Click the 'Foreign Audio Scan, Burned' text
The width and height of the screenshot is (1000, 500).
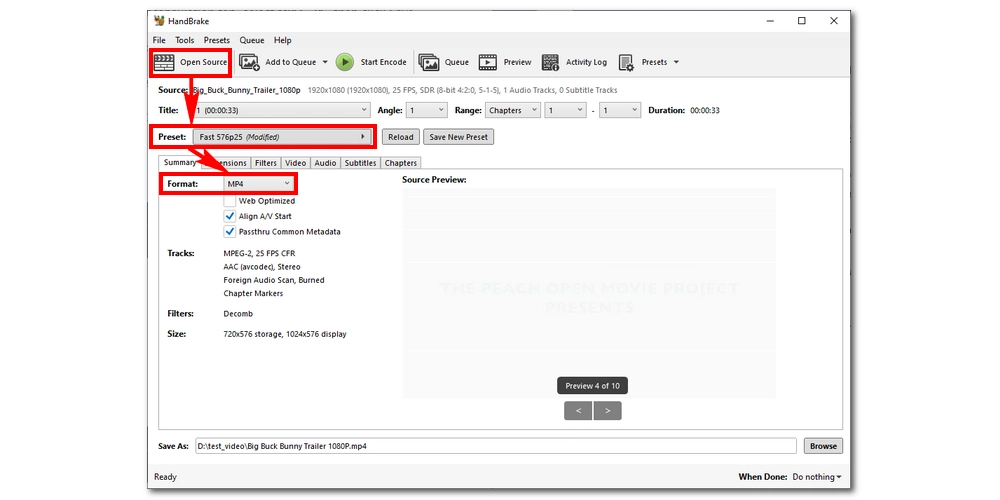click(274, 281)
